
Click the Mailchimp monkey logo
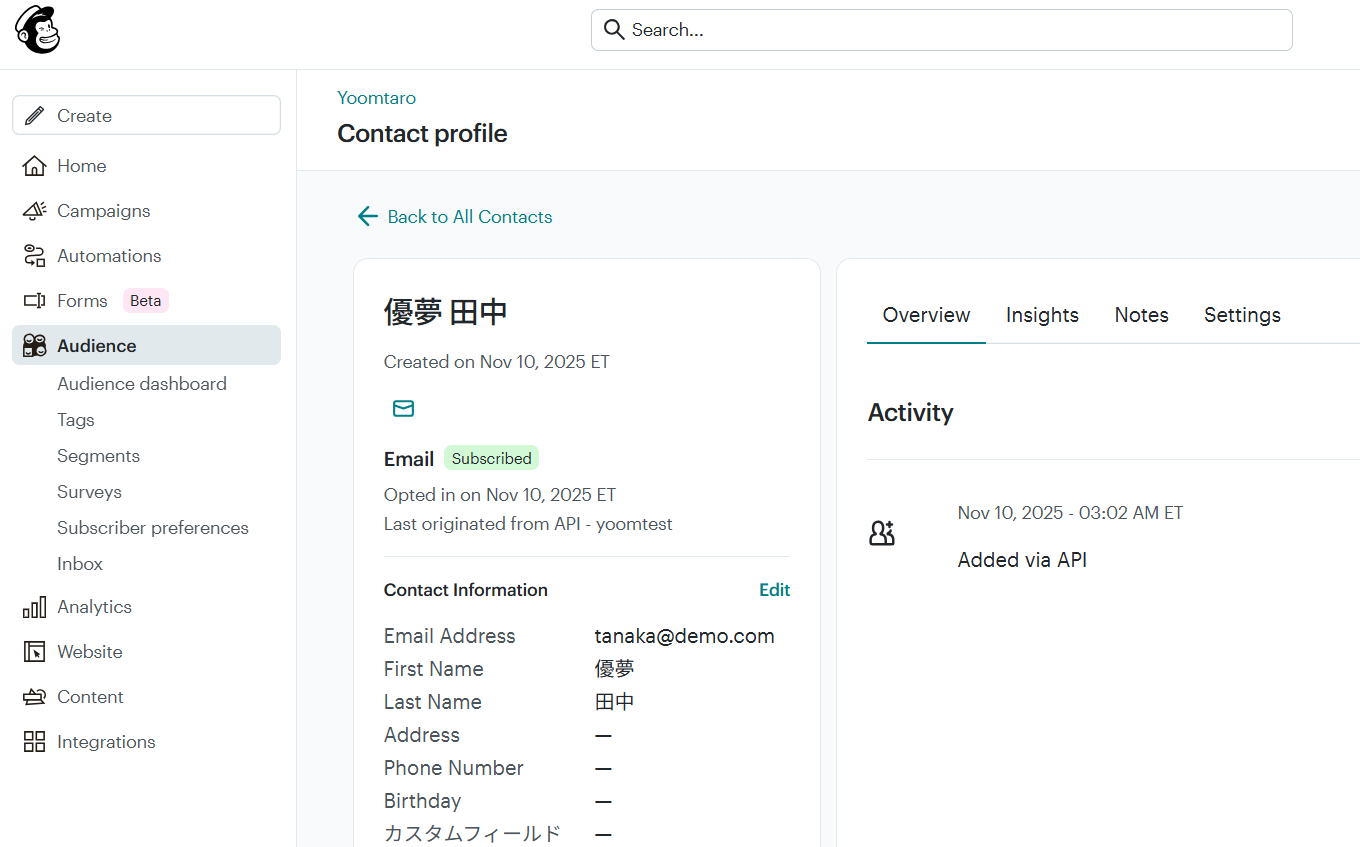click(38, 30)
